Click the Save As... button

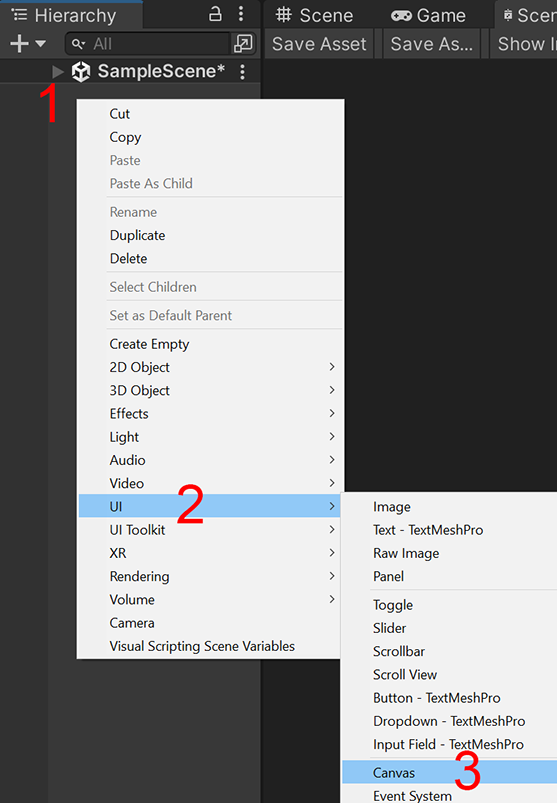432,44
